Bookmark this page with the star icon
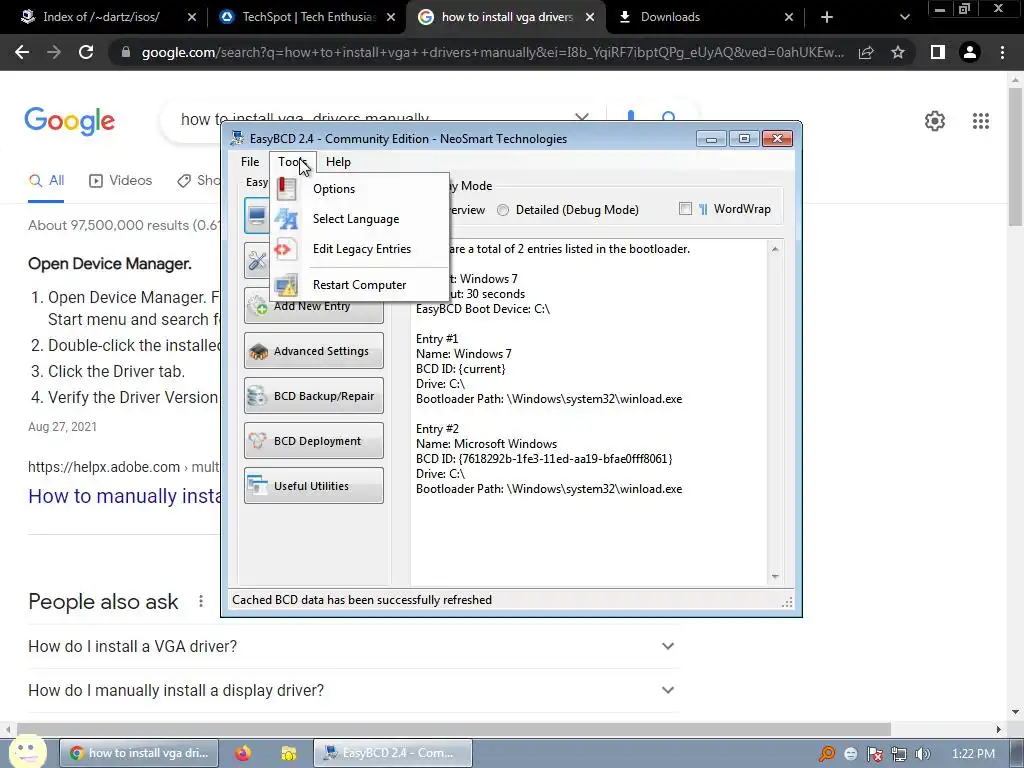Viewport: 1024px width, 768px height. click(898, 52)
